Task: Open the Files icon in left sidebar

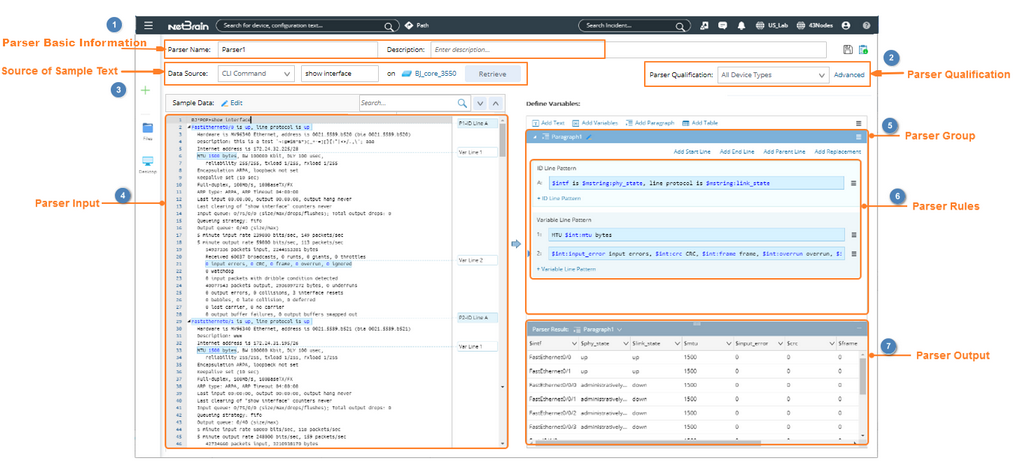Action: coord(147,130)
